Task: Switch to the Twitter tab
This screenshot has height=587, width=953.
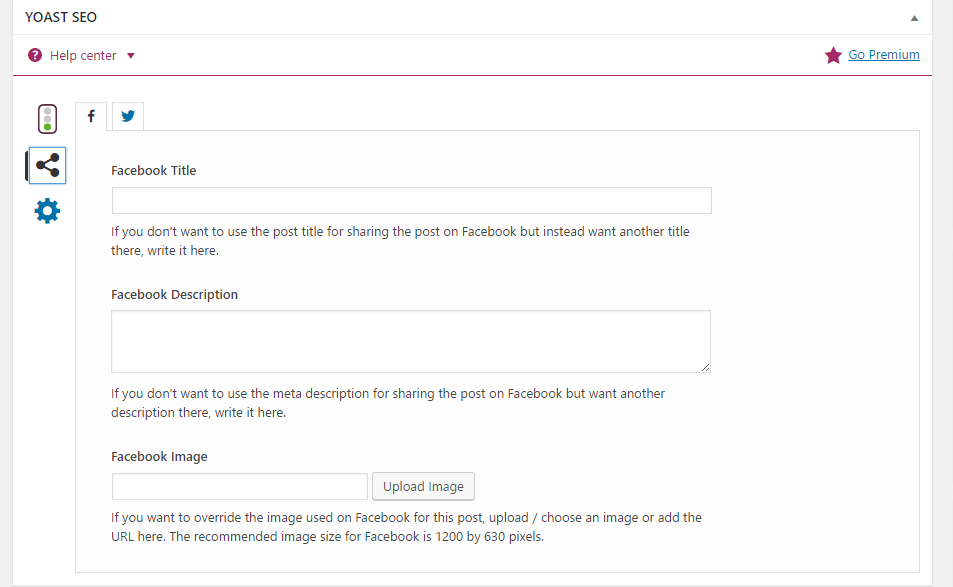Action: tap(128, 116)
